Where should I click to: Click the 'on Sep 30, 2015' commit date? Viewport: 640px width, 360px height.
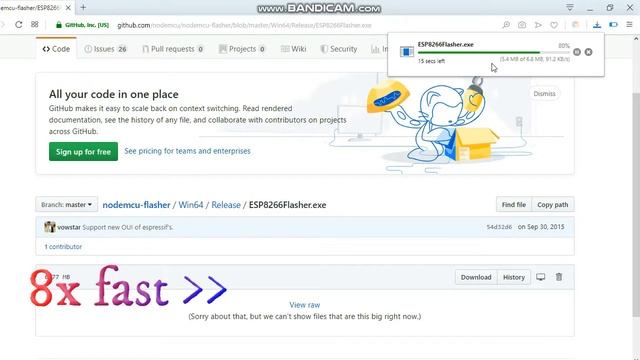(x=541, y=227)
